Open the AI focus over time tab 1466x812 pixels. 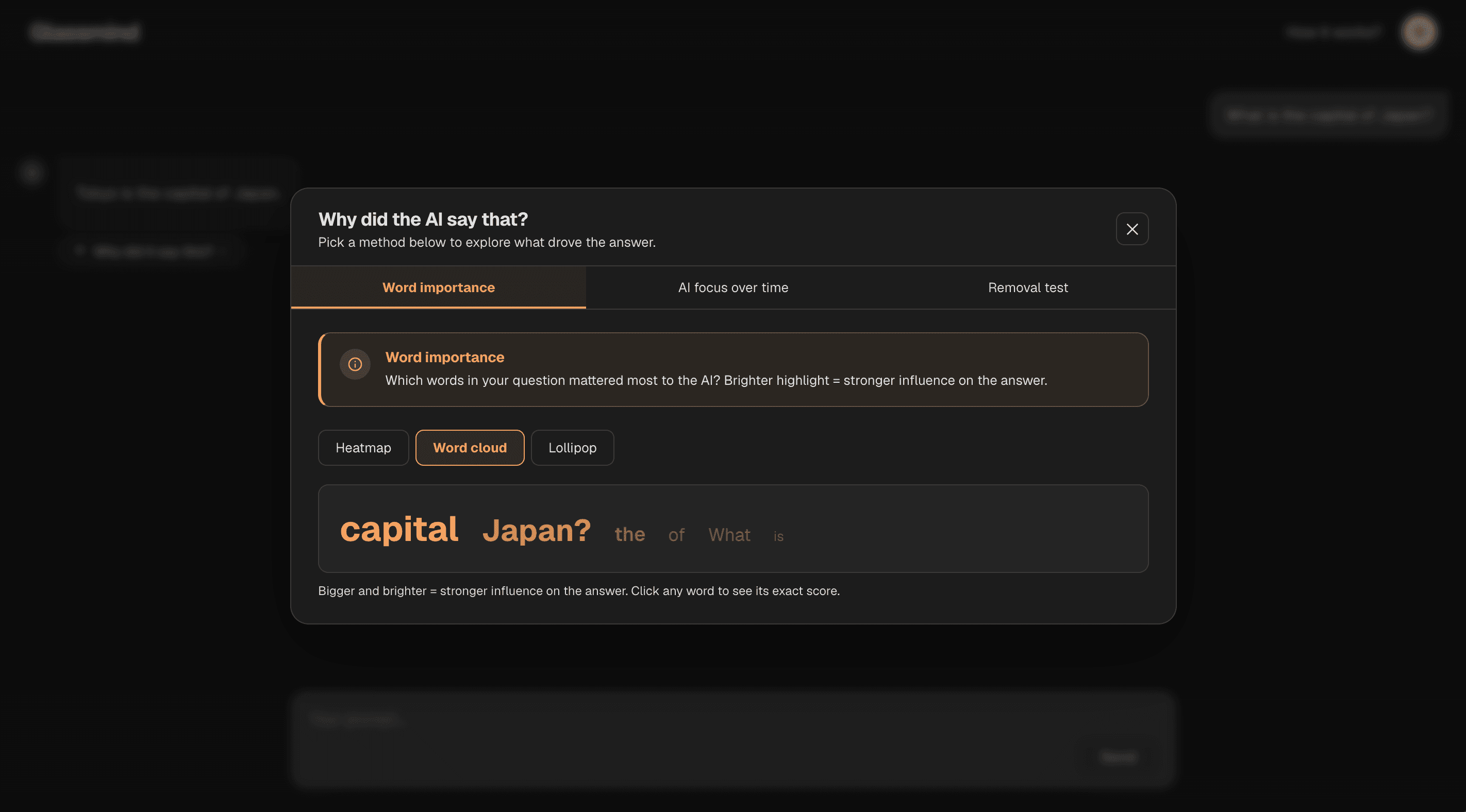(x=733, y=287)
